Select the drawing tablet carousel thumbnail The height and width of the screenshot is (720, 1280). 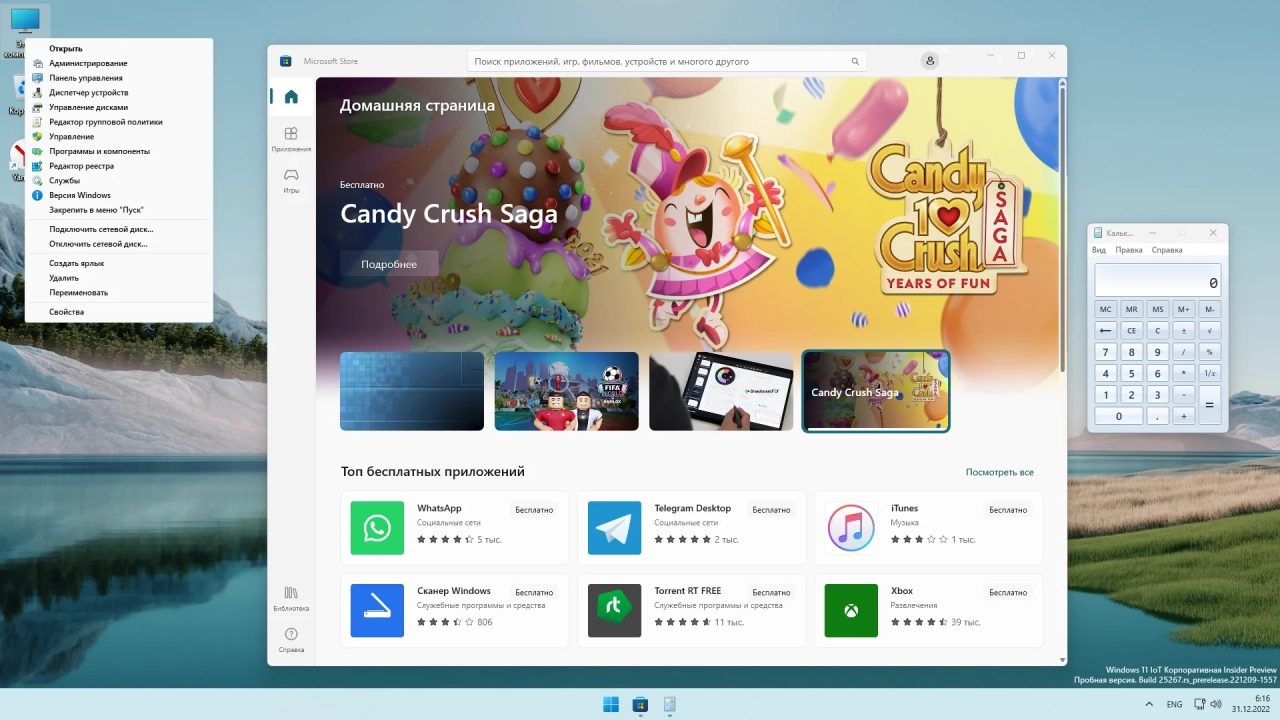click(x=721, y=391)
